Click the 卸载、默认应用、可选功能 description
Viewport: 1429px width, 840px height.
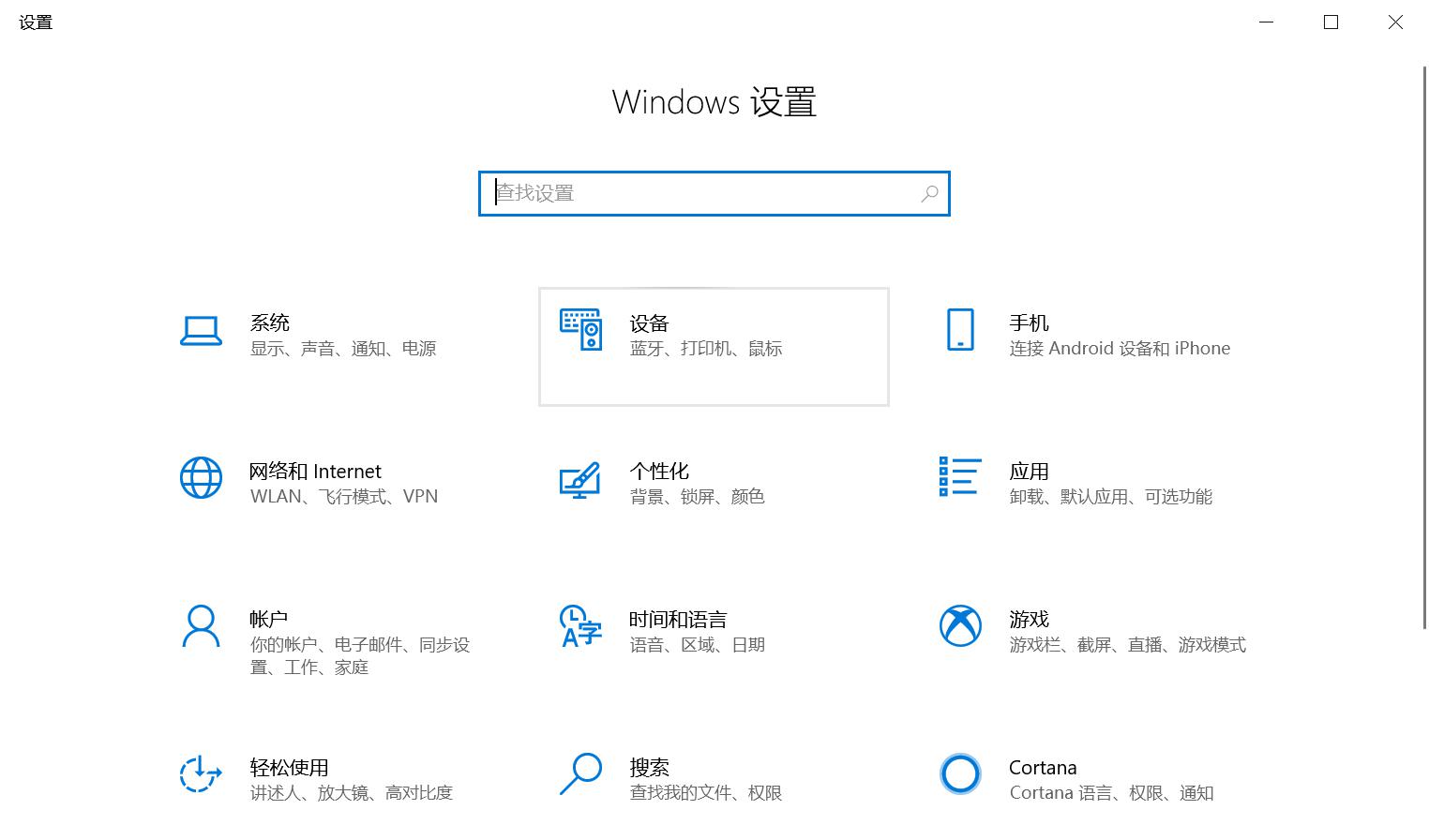tap(1111, 497)
